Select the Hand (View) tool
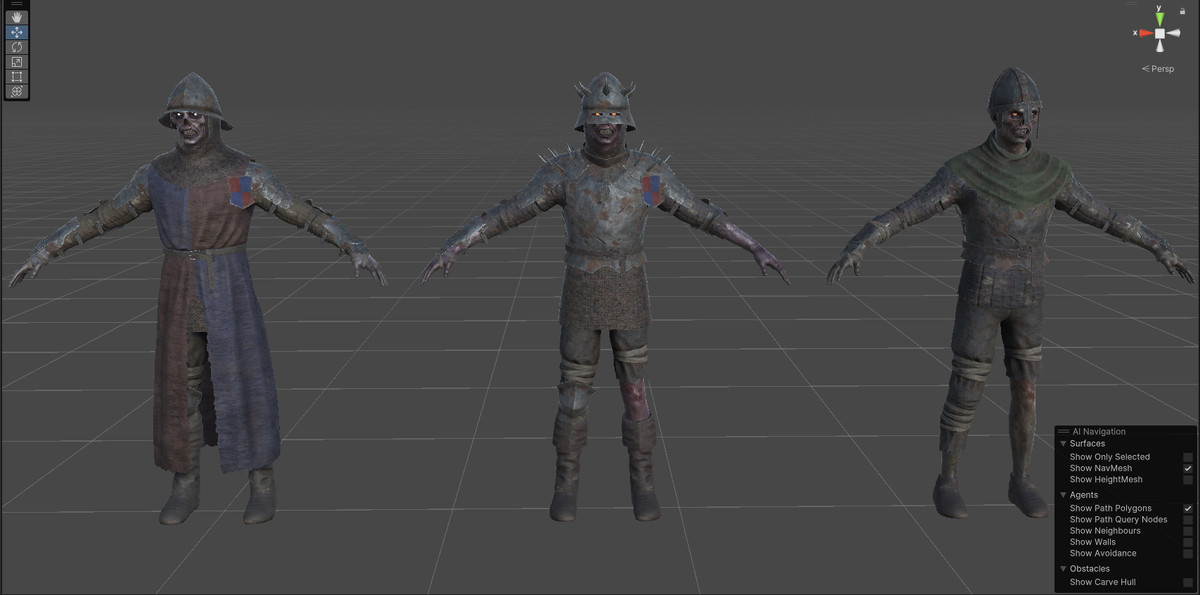 click(17, 18)
